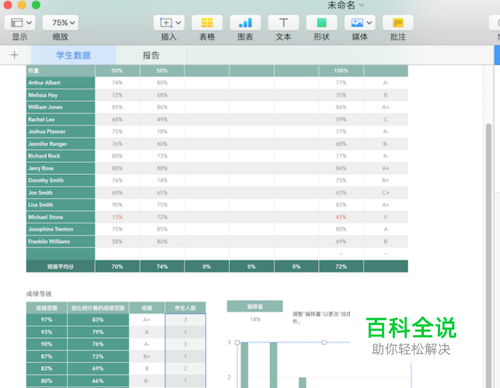Click the 100% weight header cell
Image resolution: width=500 pixels, height=388 pixels.
click(x=341, y=71)
